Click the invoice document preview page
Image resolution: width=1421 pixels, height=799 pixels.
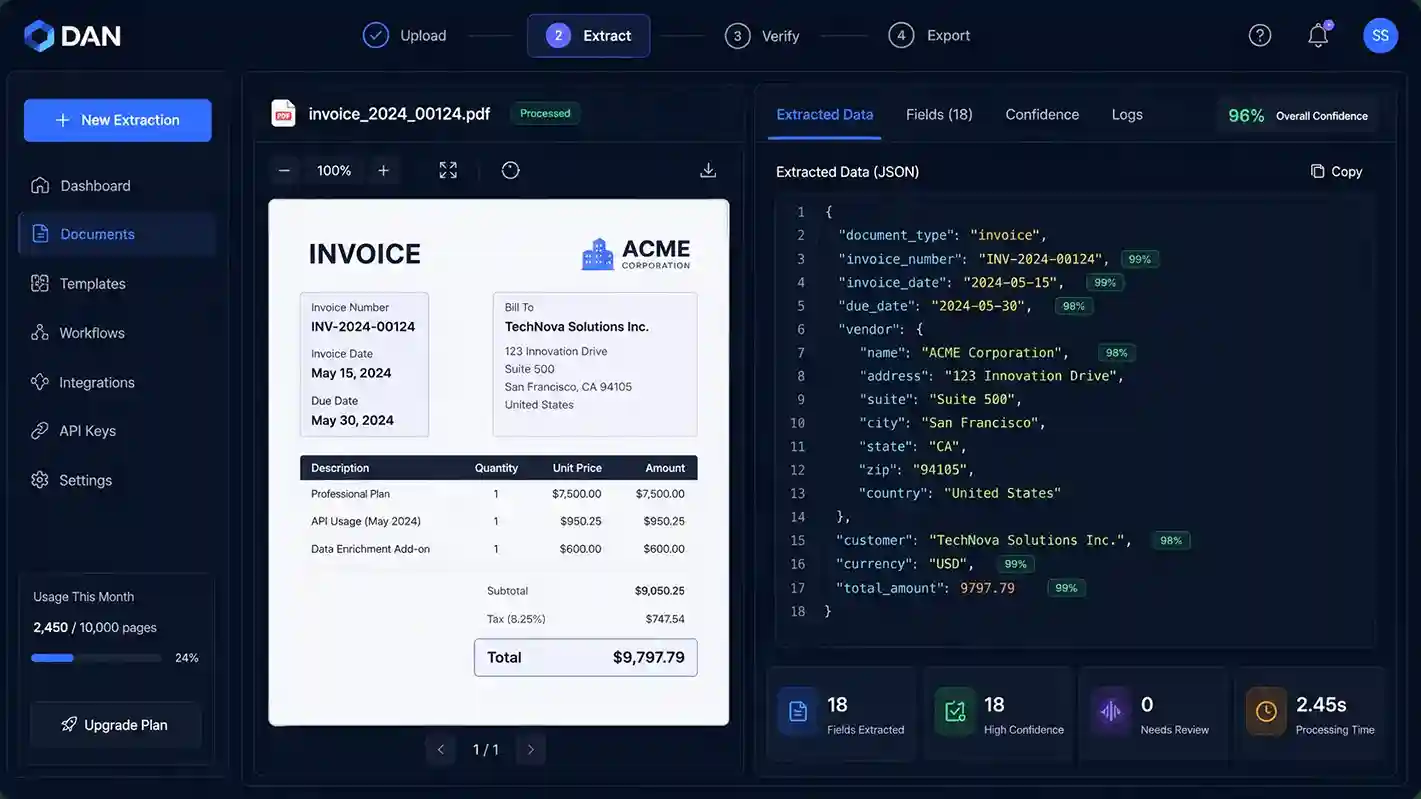(499, 462)
